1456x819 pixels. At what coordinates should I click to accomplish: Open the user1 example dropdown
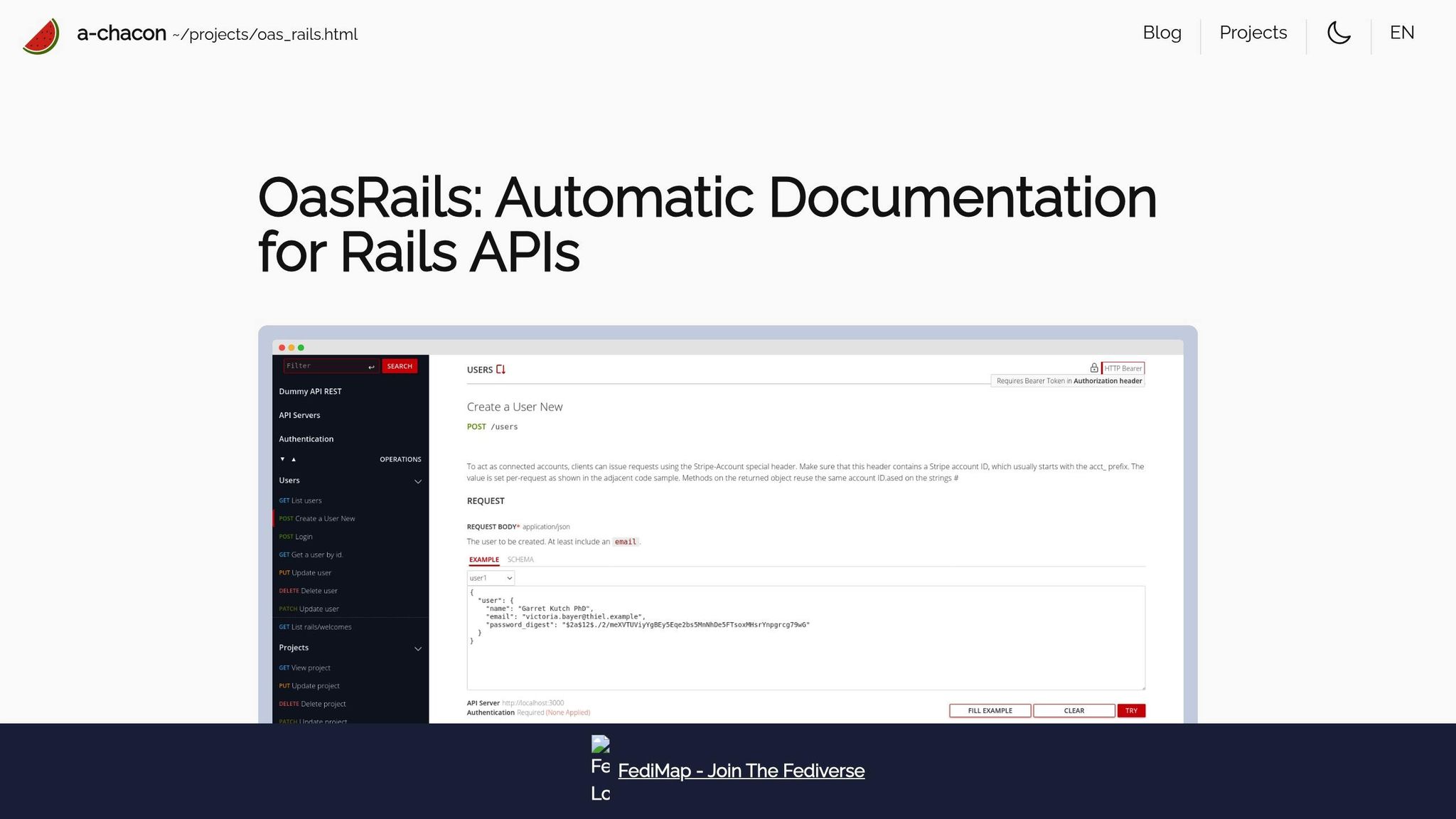pos(491,578)
